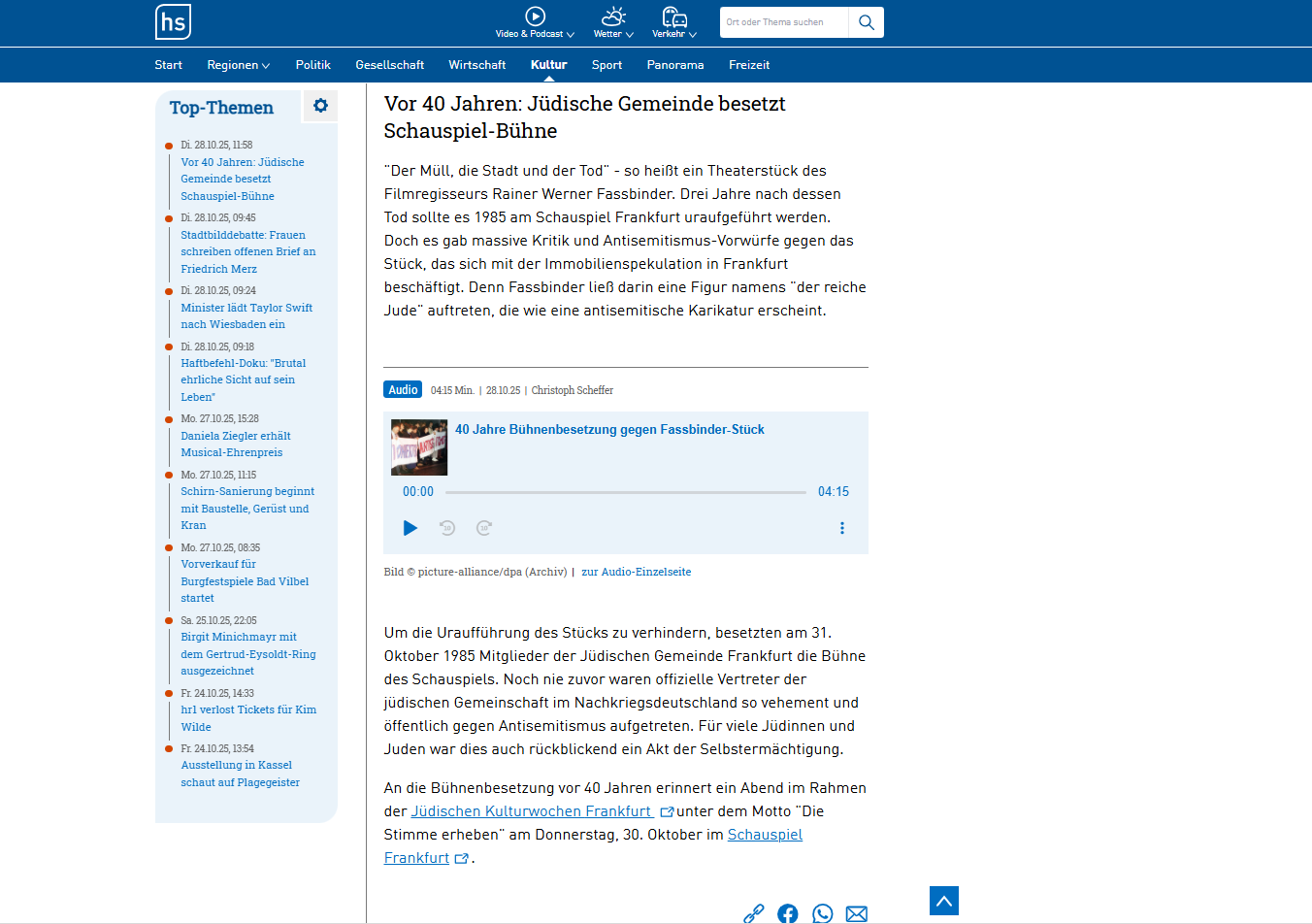Viewport: 1312px width, 924px height.
Task: Go to the Sport section
Action: [x=607, y=65]
